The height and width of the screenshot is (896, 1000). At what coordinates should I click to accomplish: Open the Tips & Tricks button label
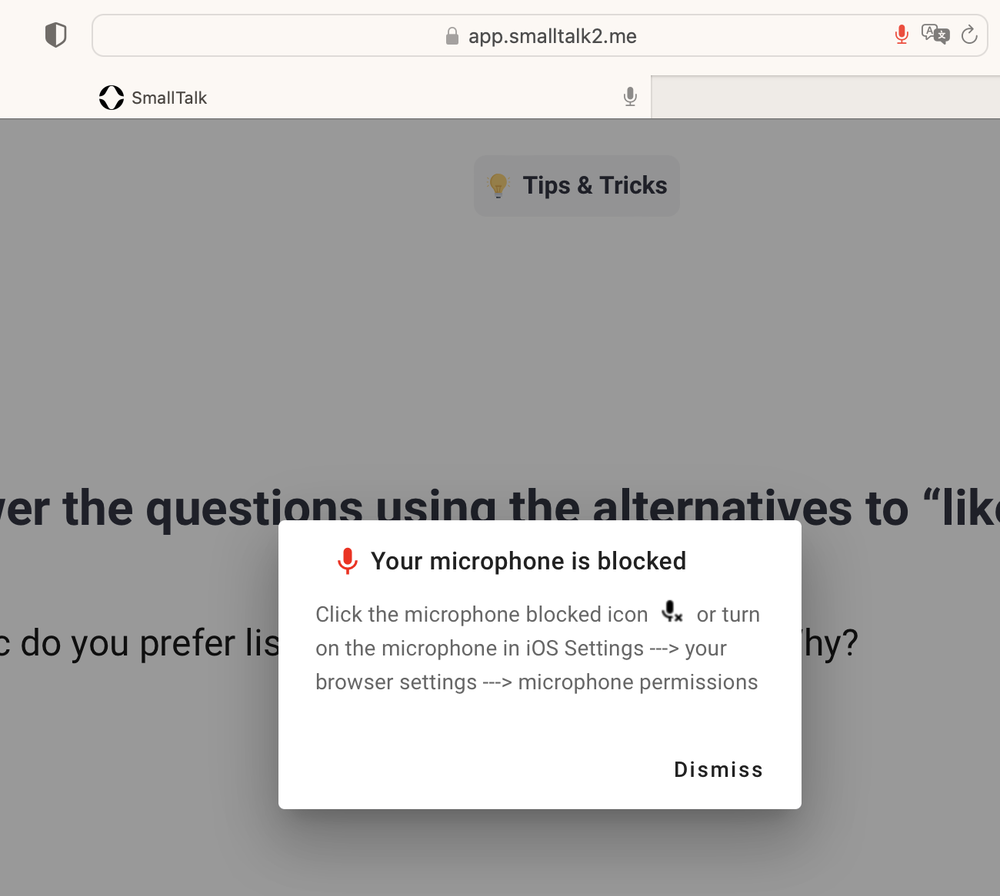(594, 186)
